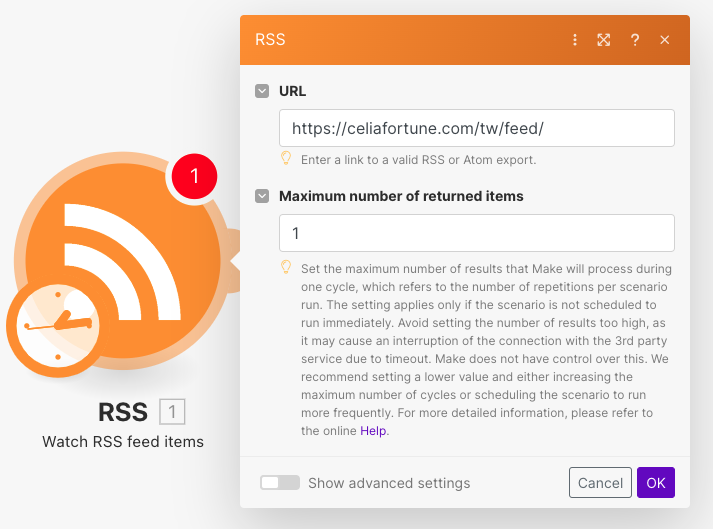Screen dimensions: 713x529
Task: Open the online Help link
Action: point(372,430)
